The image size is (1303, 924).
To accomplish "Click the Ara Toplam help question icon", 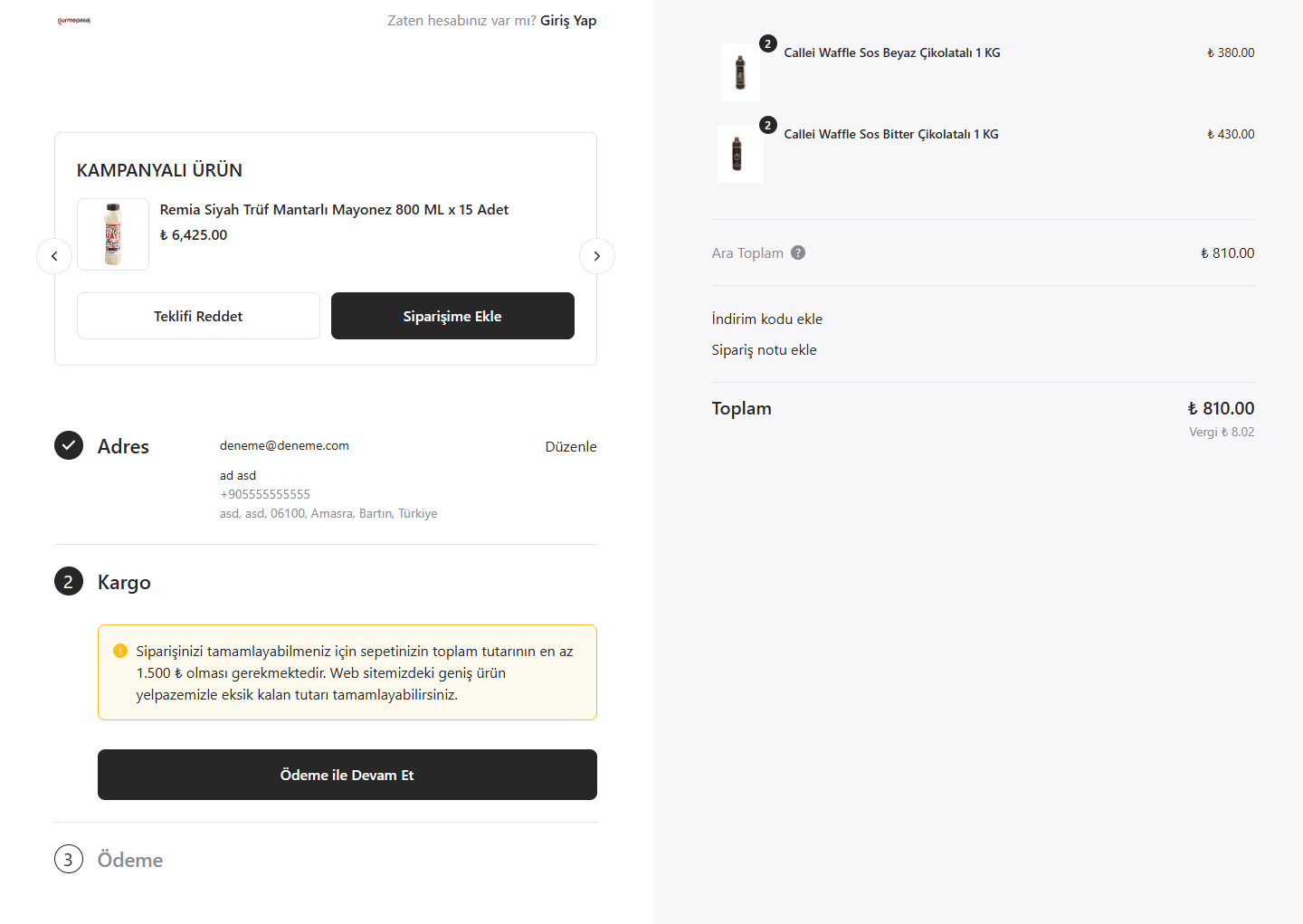I will (798, 252).
